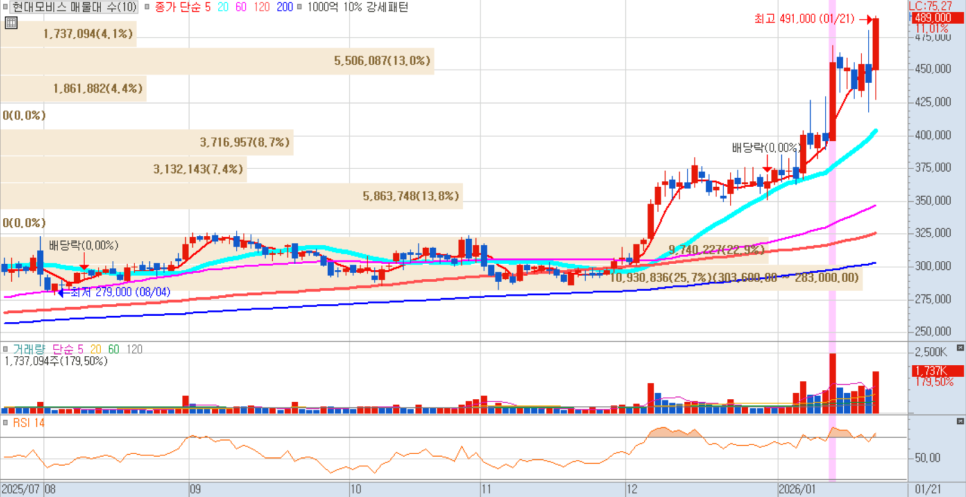This screenshot has height=497, width=966.
Task: Click the 현대모비스 매물대 수(10) indicator label
Action: click(x=73, y=7)
